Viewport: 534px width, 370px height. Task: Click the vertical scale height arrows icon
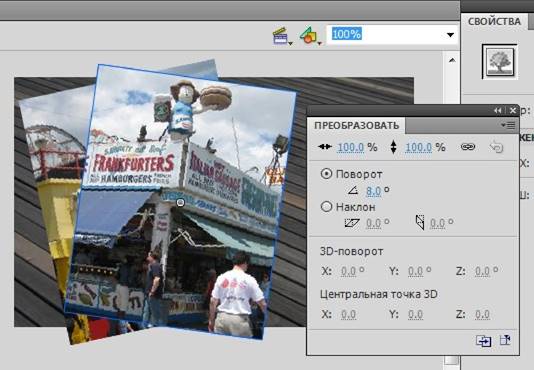coord(393,147)
